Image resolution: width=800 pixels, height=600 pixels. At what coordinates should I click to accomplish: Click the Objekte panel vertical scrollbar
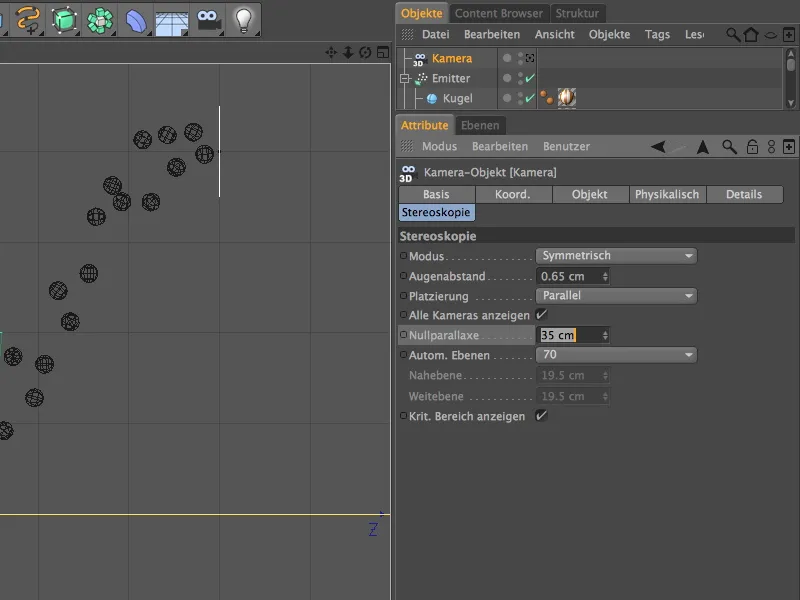(790, 78)
